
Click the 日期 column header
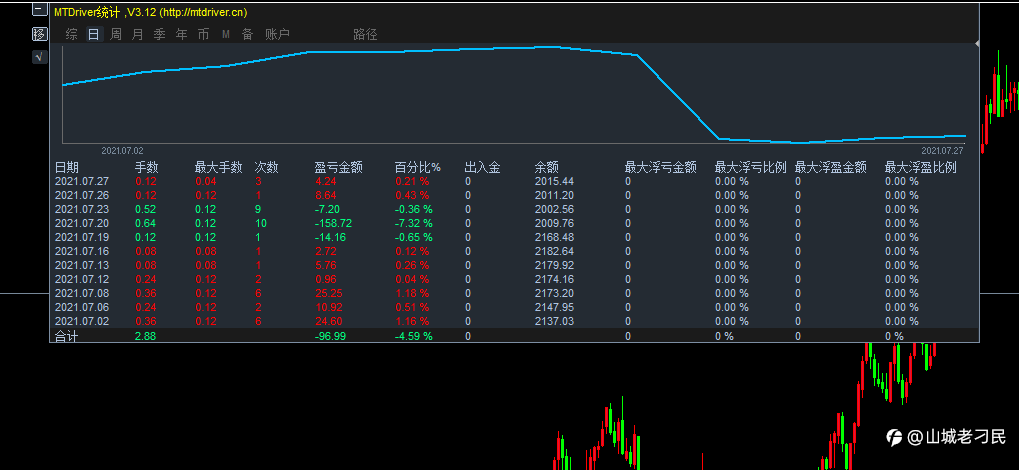pyautogui.click(x=67, y=168)
